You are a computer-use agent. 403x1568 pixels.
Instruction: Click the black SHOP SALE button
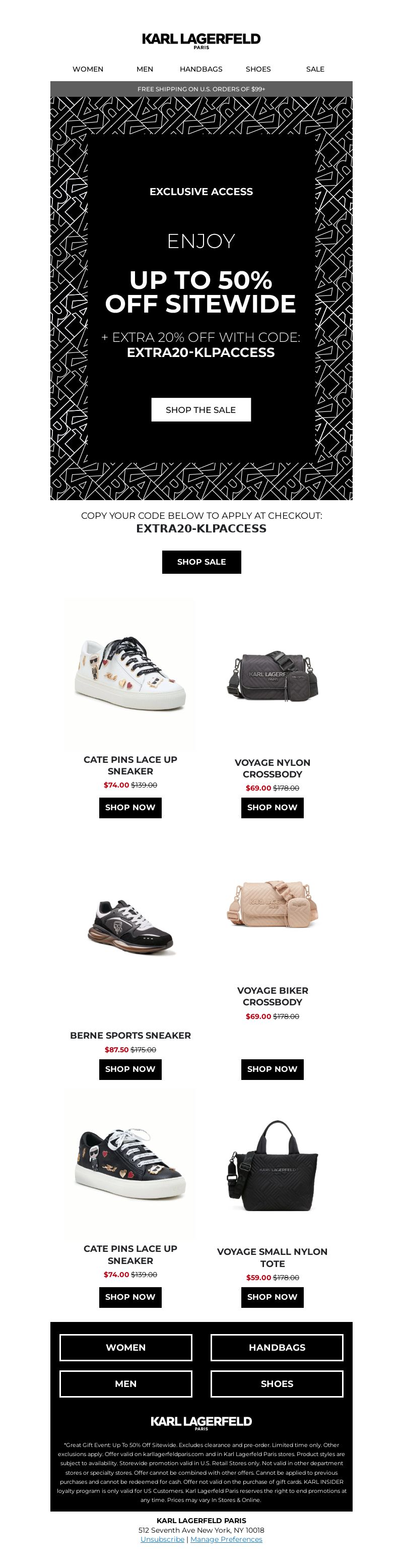(x=201, y=562)
